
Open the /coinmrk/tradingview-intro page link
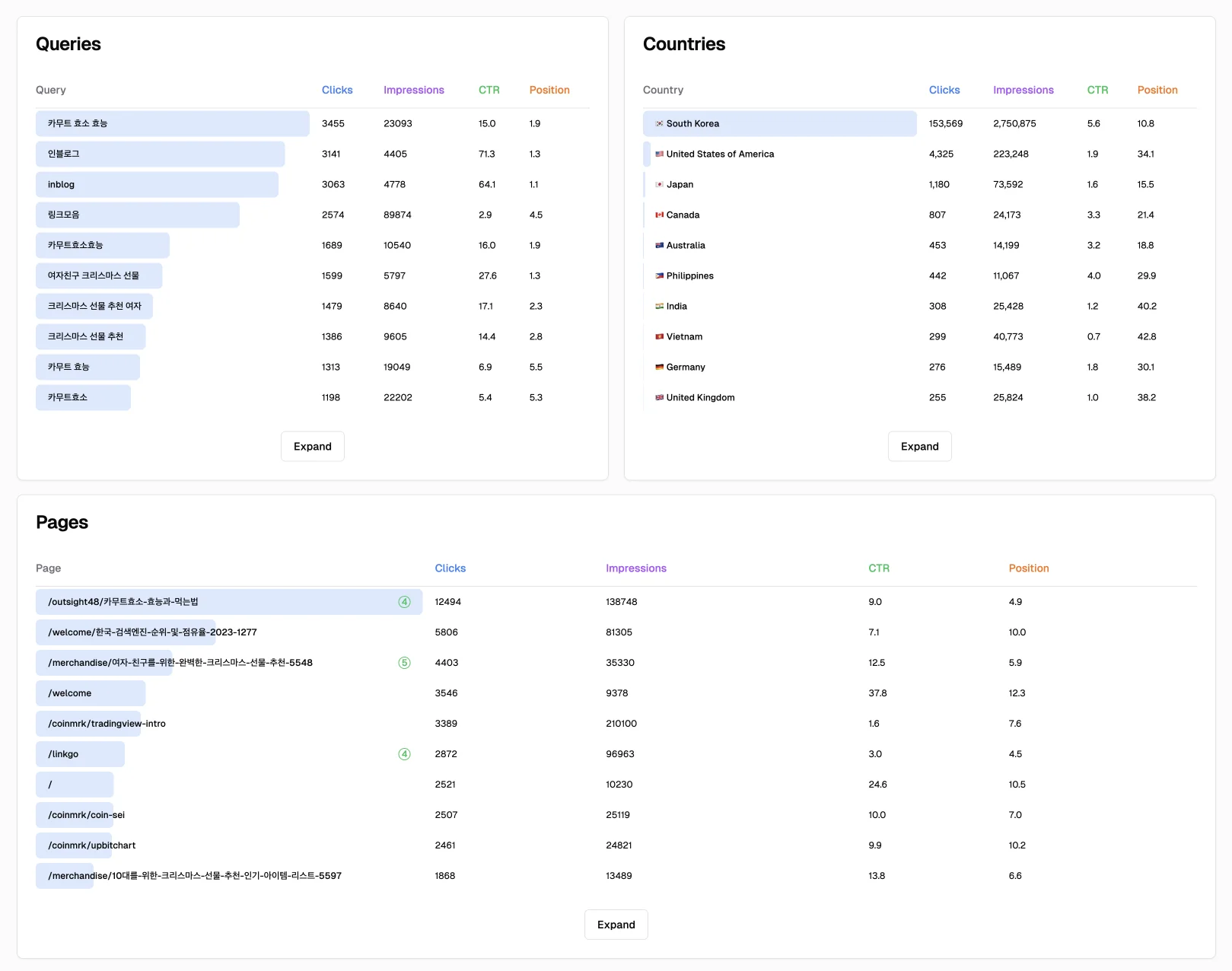(107, 723)
